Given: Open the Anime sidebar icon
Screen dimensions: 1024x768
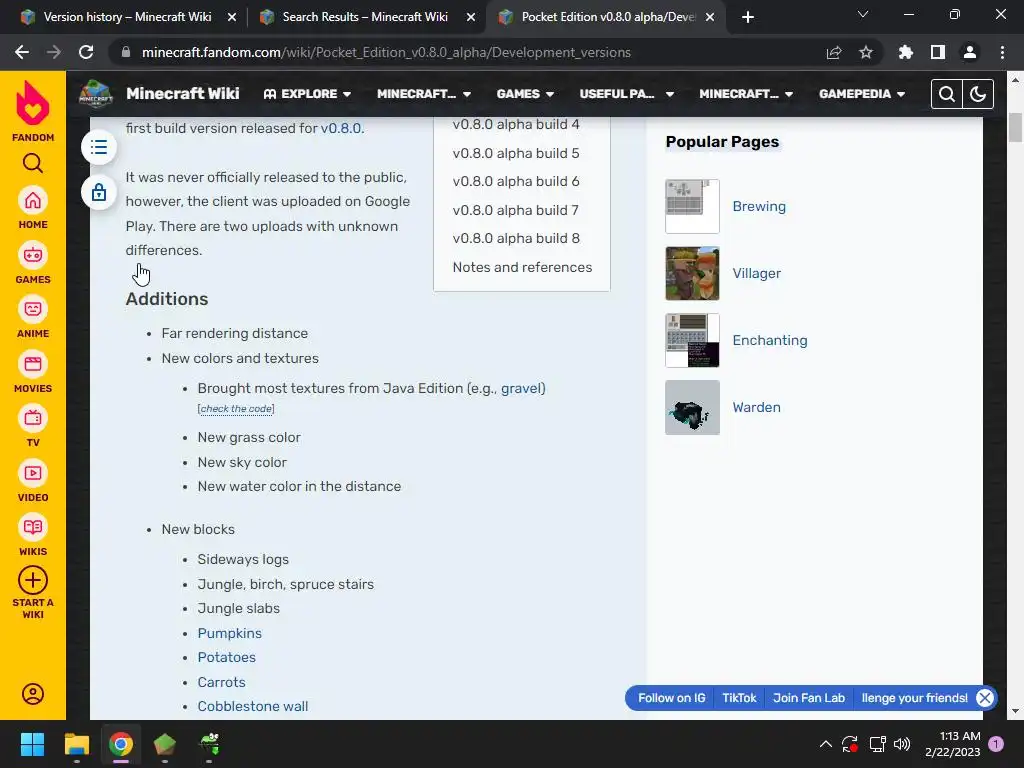Looking at the screenshot, I should (33, 309).
